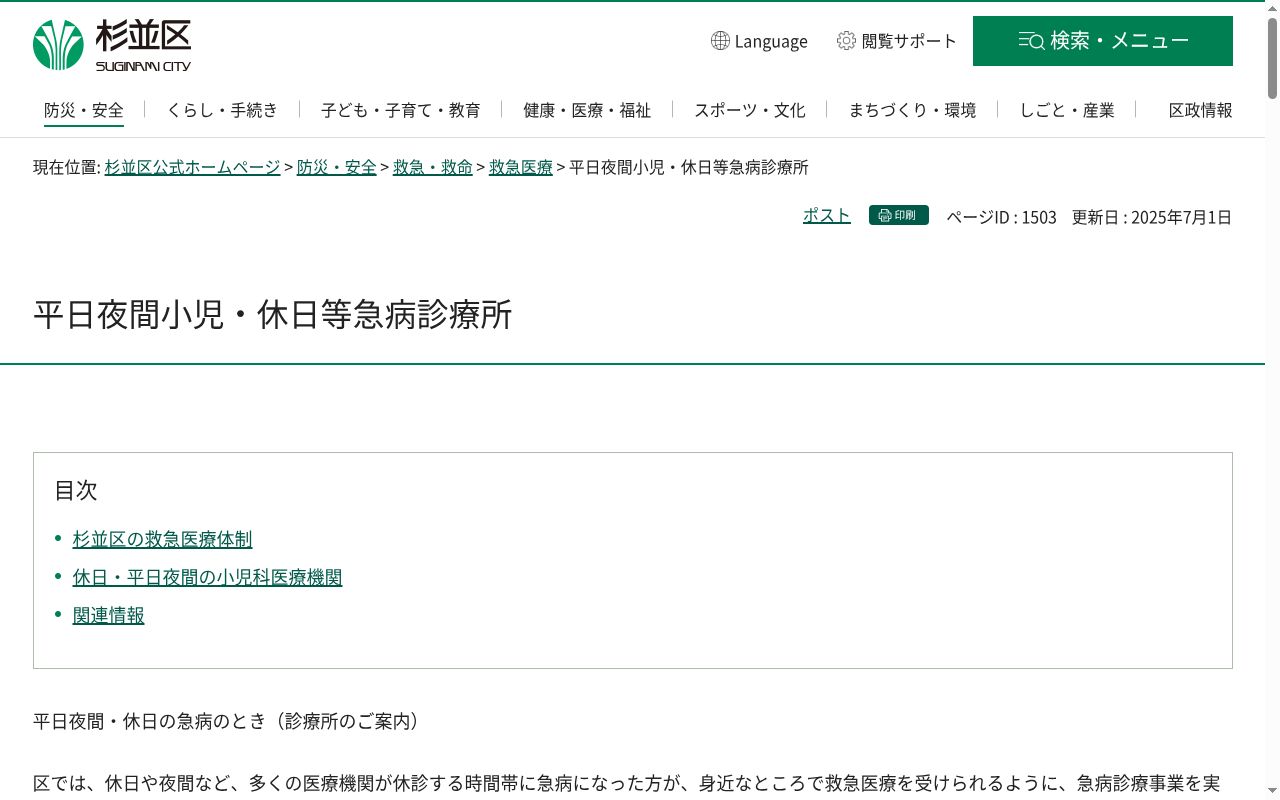Screen dimensions: 1280x800
Task: Click the Suginami City logo
Action: [112, 45]
